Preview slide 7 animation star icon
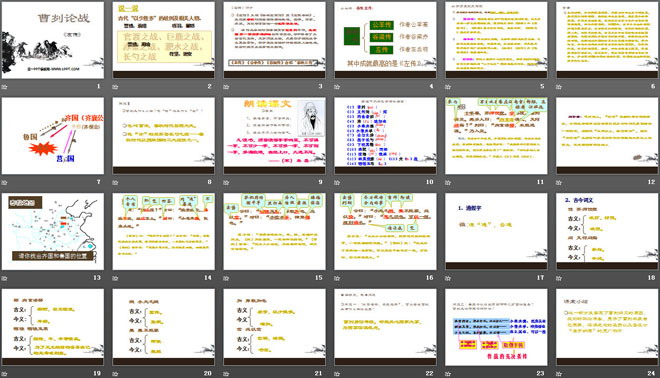This screenshot has height=378, width=660. coord(5,183)
